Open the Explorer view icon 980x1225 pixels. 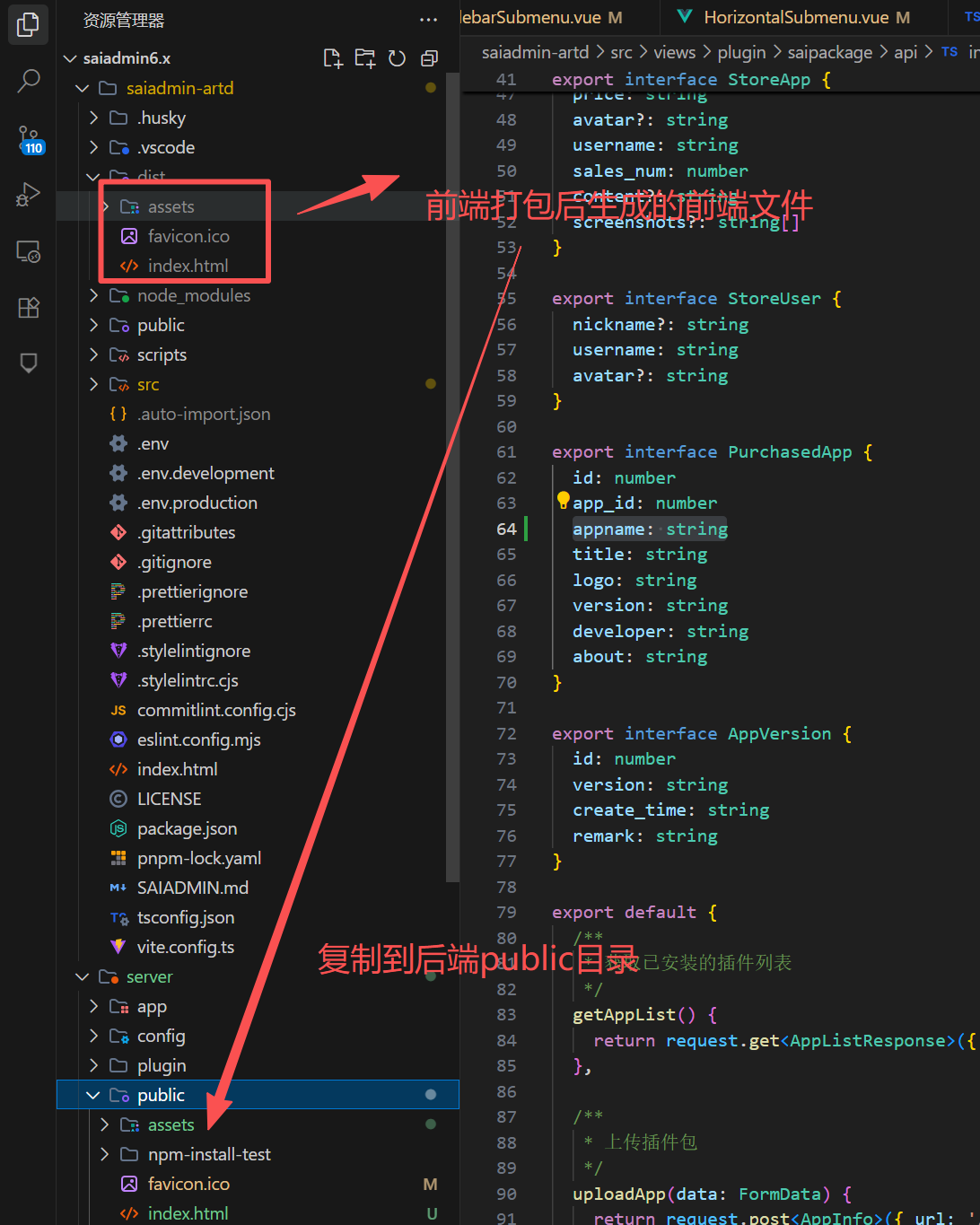tap(28, 24)
